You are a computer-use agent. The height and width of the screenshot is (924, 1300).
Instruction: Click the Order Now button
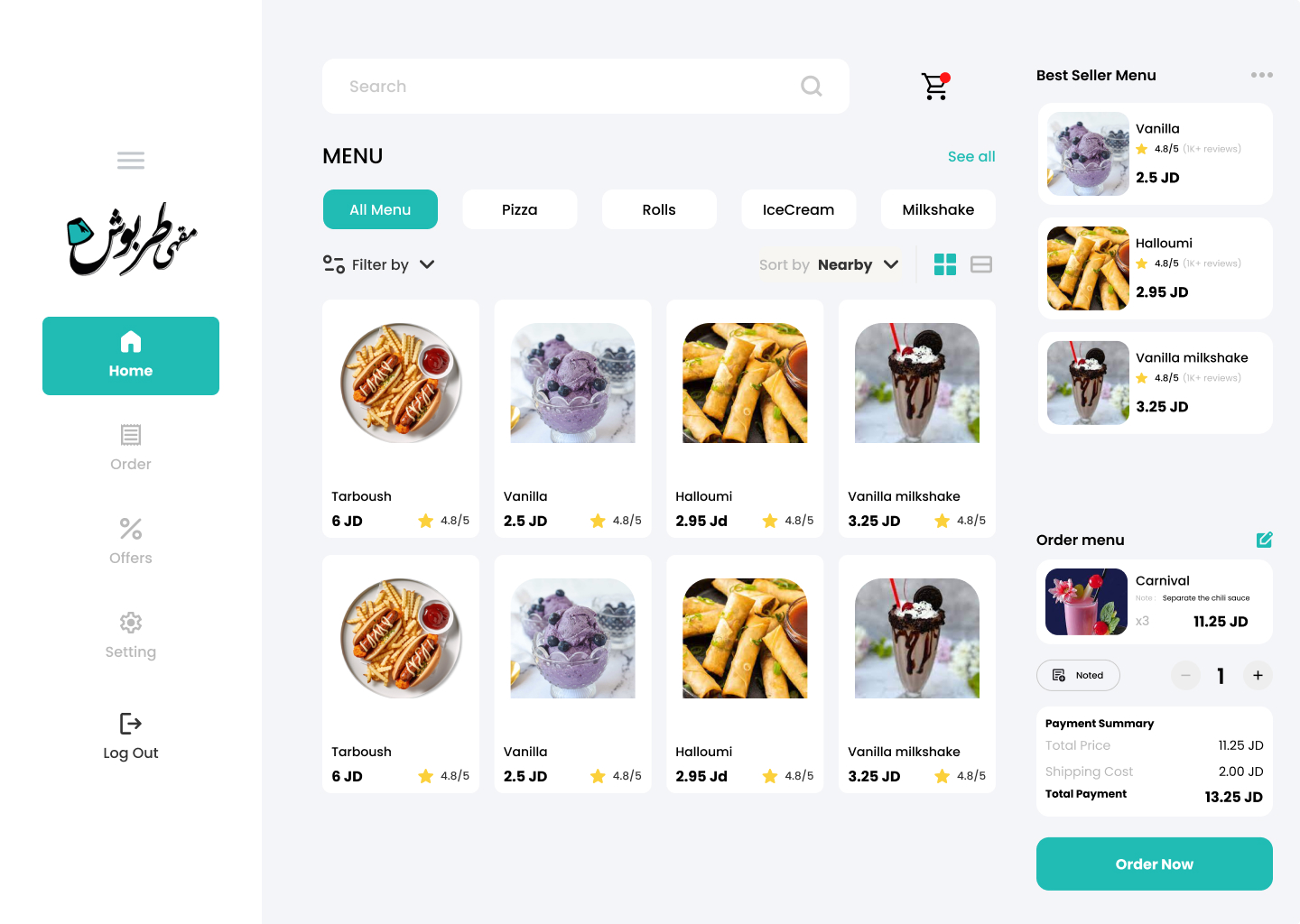(1155, 864)
